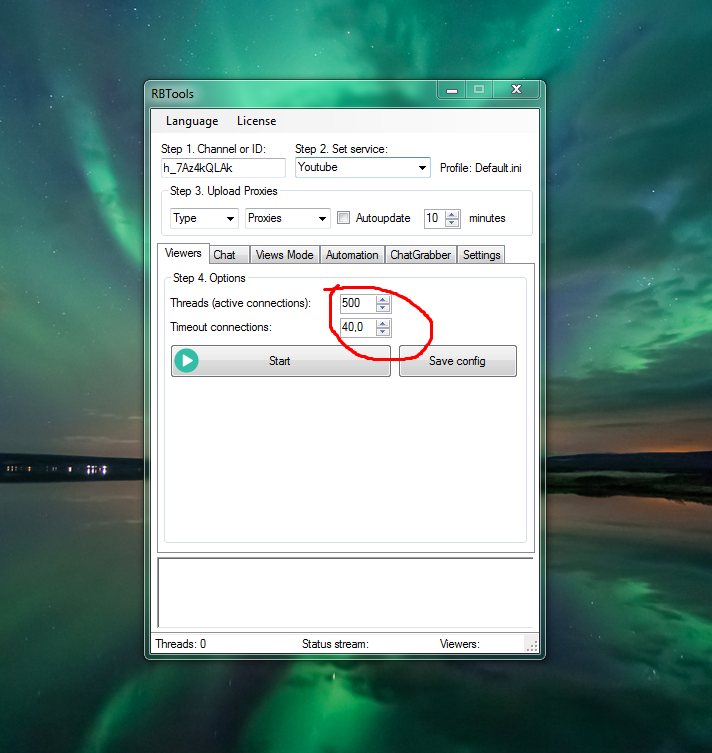Click the Channel or ID input field
The height and width of the screenshot is (753, 712).
[x=222, y=168]
